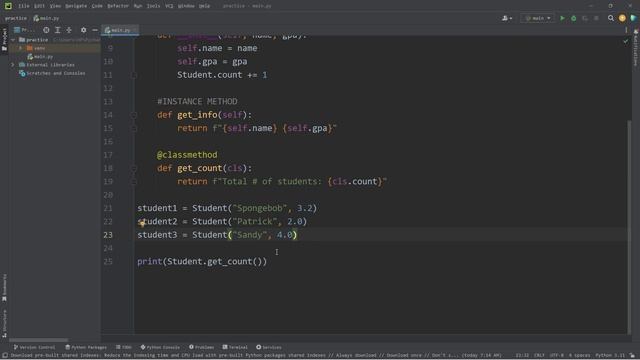Screen dimensions: 640x360
Task: Hide the Project panel with minus icon
Action: pos(95,30)
